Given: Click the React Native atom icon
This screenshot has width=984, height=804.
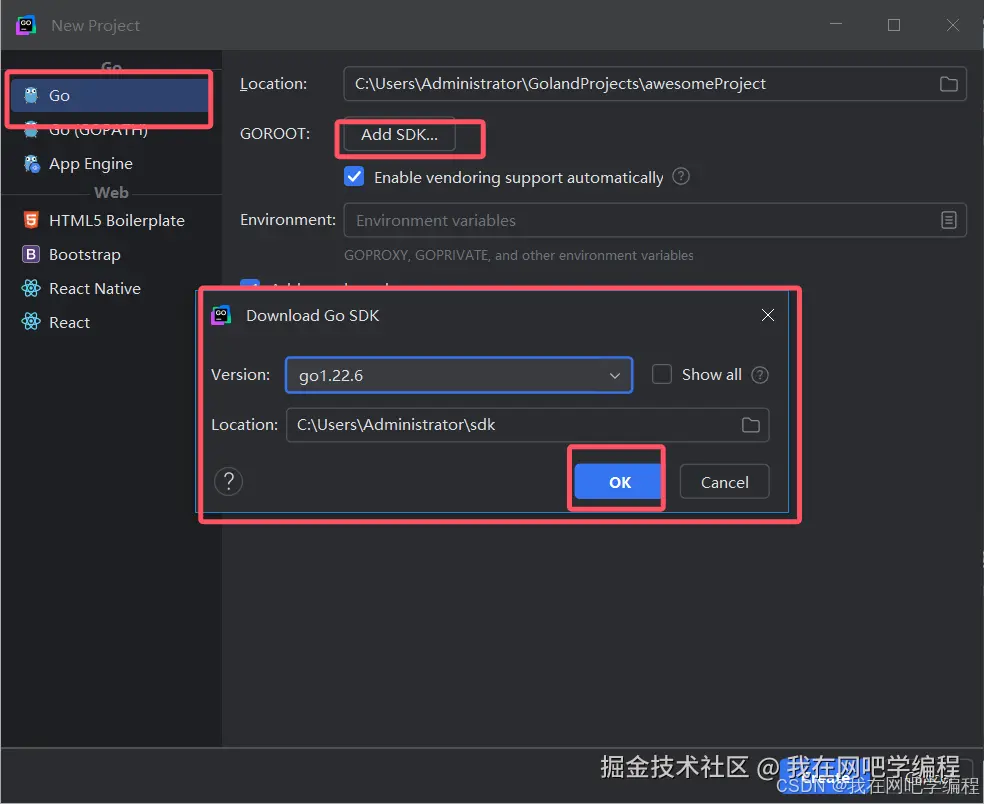Looking at the screenshot, I should point(31,288).
